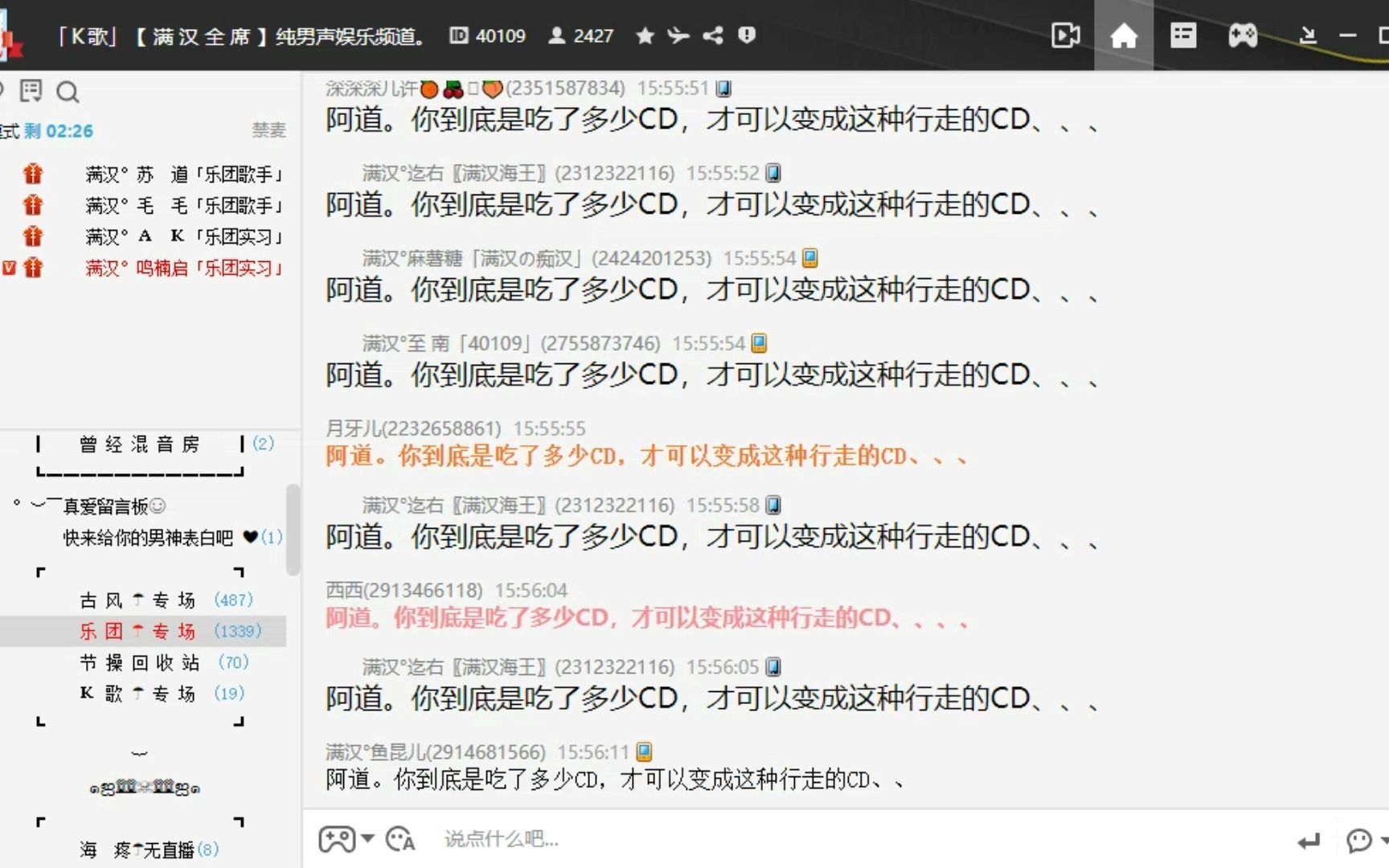Screen dimensions: 1389x868
Task: Click the online user count 2427
Action: (x=581, y=35)
